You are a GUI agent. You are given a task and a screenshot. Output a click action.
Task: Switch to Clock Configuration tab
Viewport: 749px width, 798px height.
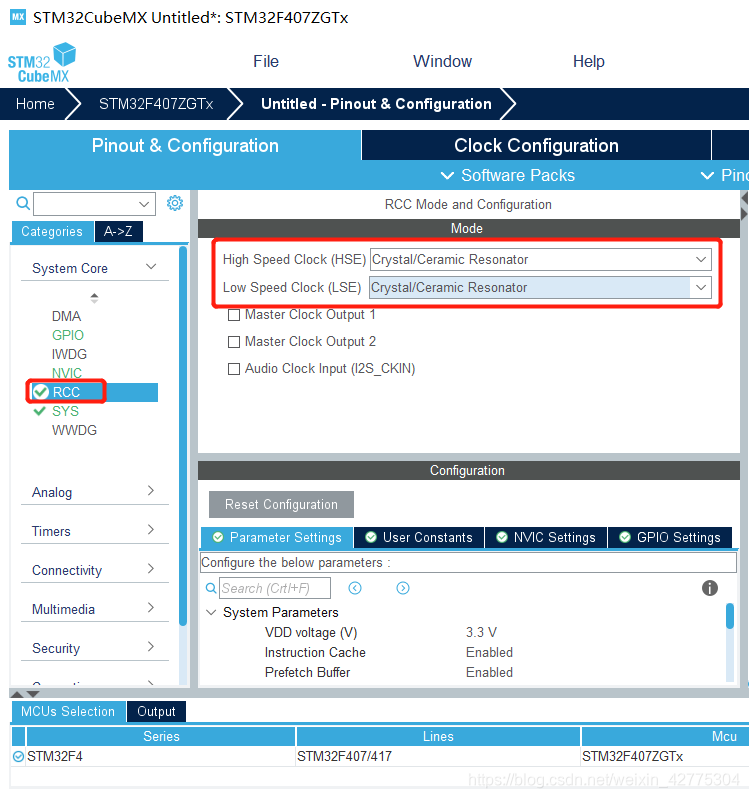click(536, 146)
